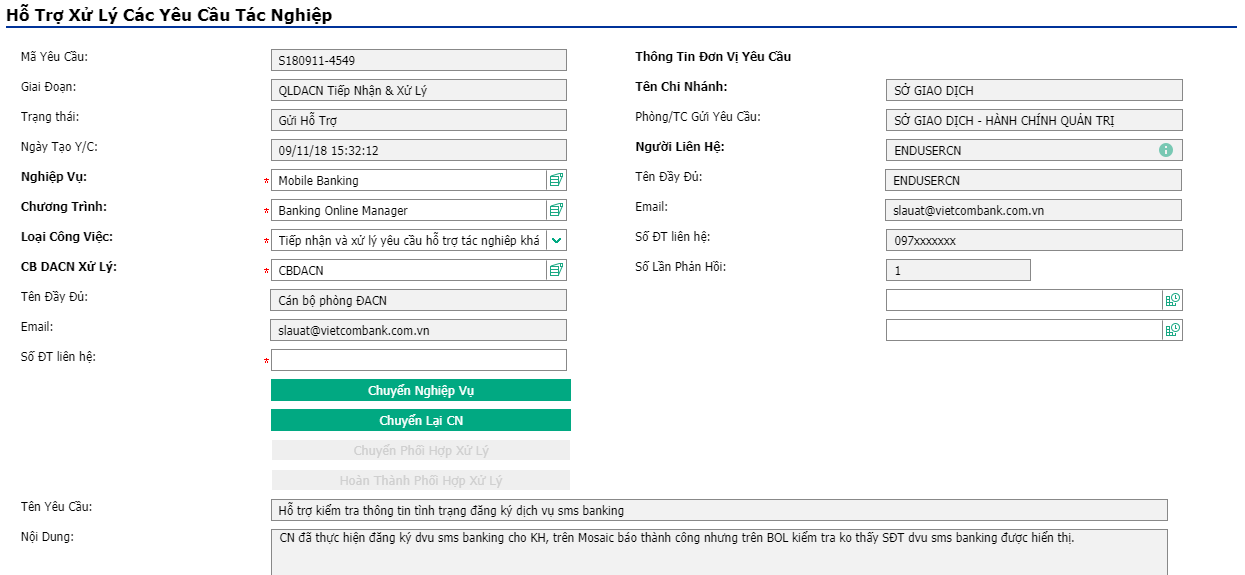Click the greyed Chuyển Phối Hợp Xử Lý button

[x=421, y=450]
